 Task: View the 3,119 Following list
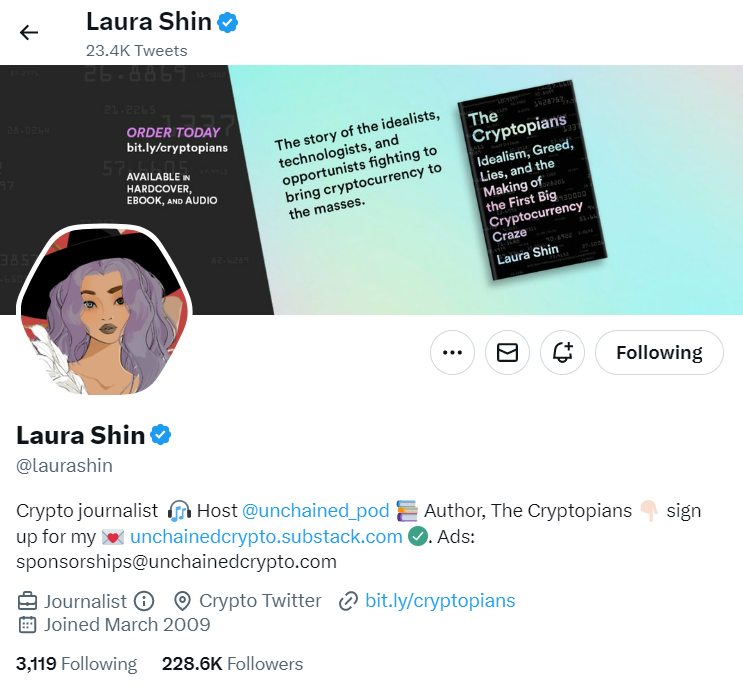tap(76, 664)
